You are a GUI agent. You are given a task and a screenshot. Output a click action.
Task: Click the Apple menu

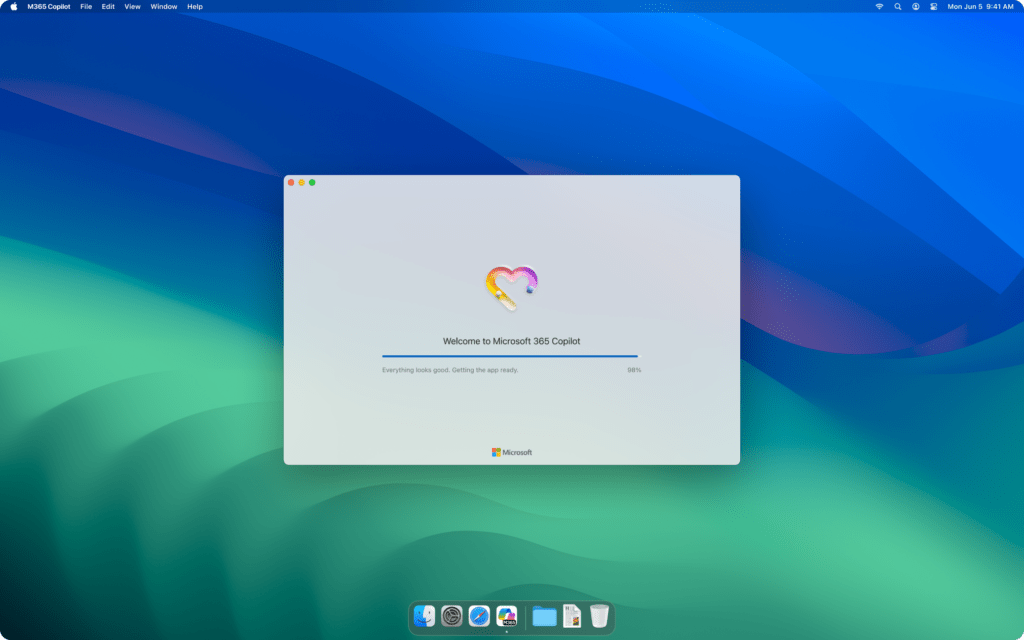(x=15, y=6)
